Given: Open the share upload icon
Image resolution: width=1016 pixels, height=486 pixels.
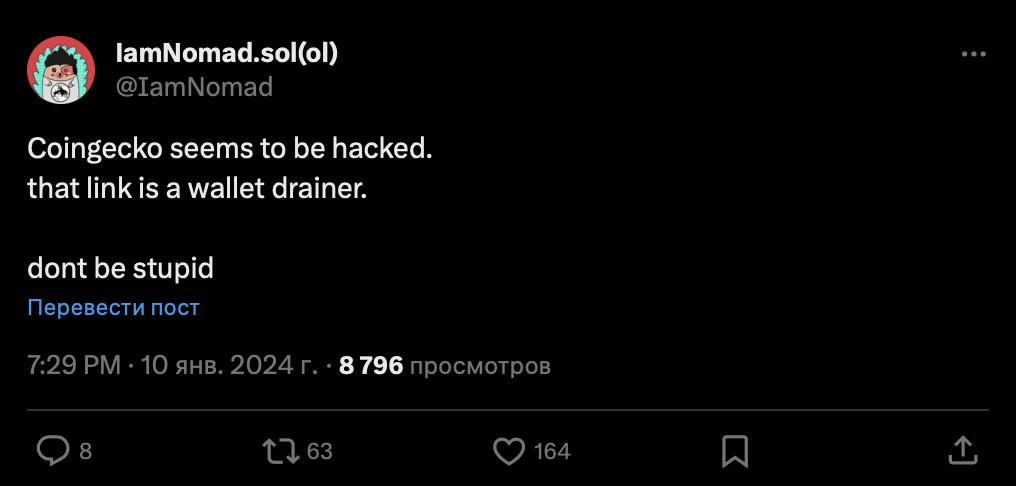Looking at the screenshot, I should pos(962,450).
